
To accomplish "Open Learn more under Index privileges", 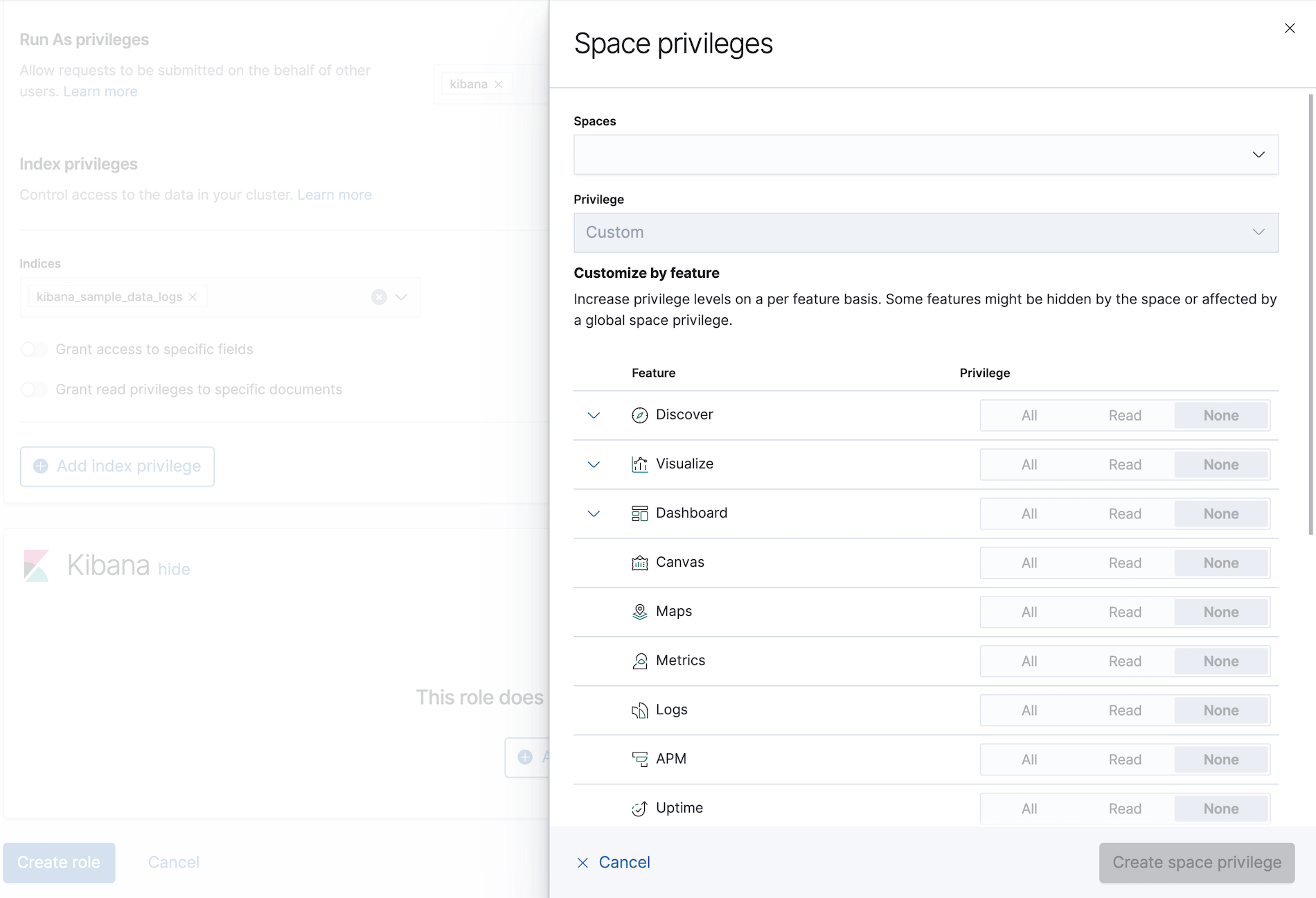I will [x=334, y=195].
